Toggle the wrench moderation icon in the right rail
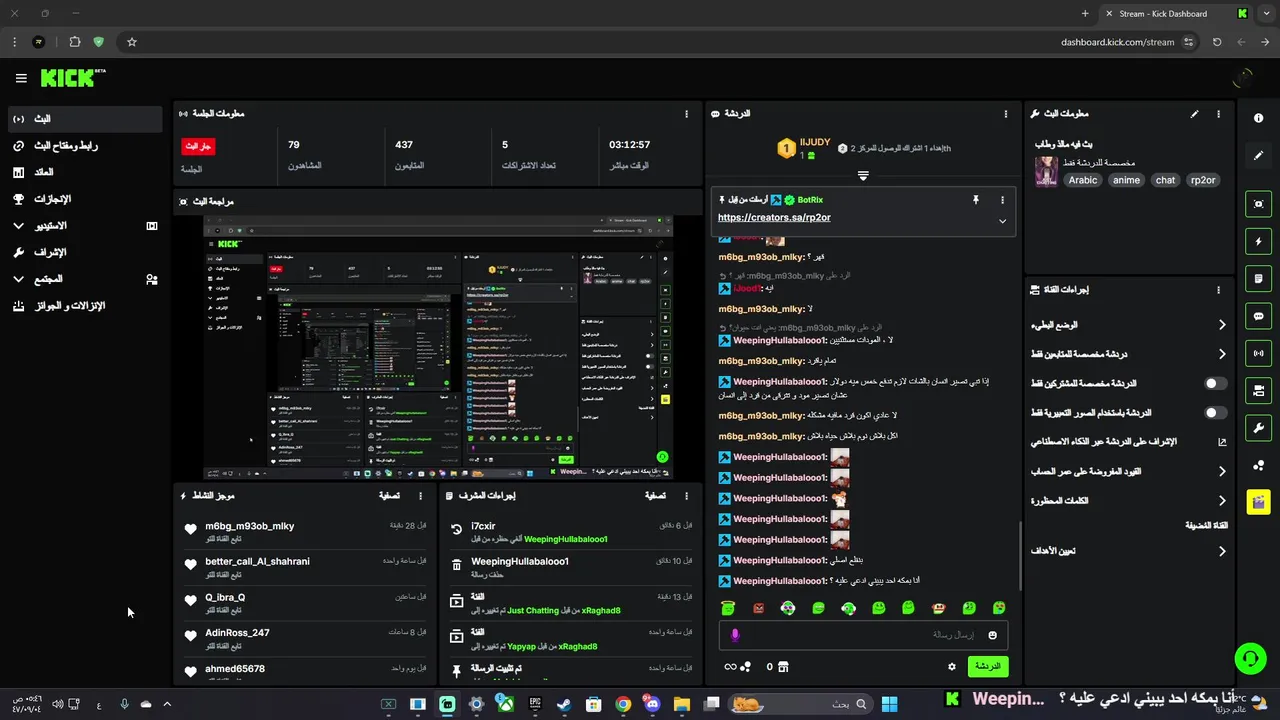 (x=1258, y=428)
